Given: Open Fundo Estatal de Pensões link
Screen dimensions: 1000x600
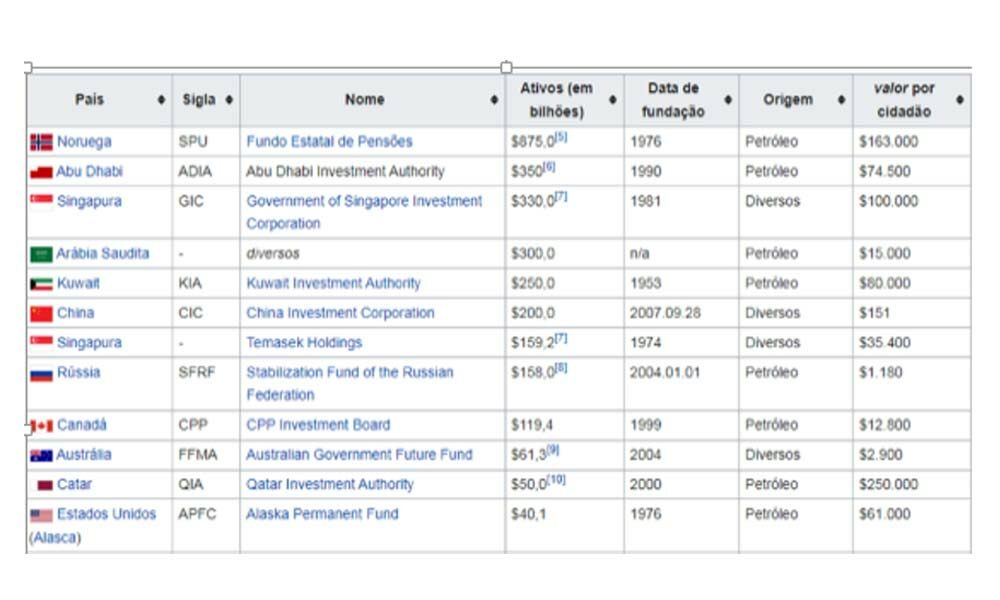Looking at the screenshot, I should [x=329, y=142].
